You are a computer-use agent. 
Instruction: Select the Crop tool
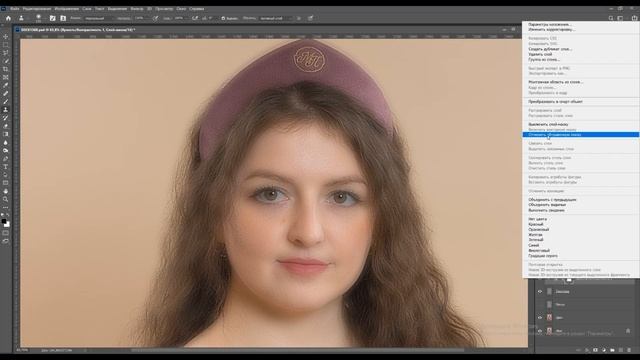tap(6, 69)
